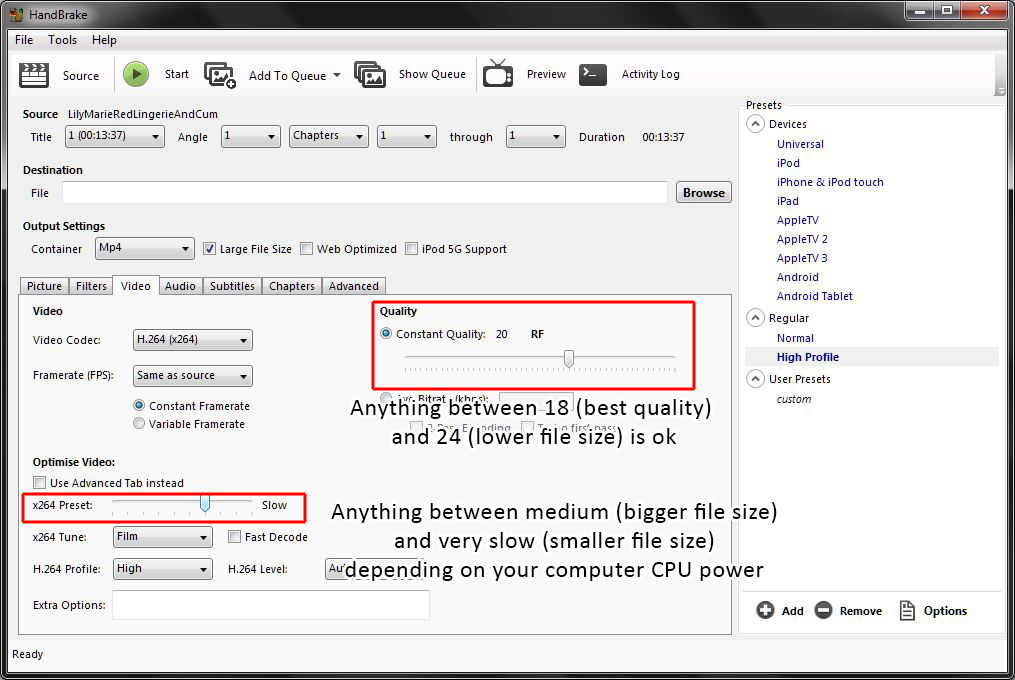Click the minus icon beside Remove preset
Screen dimensions: 1015x680
823,610
